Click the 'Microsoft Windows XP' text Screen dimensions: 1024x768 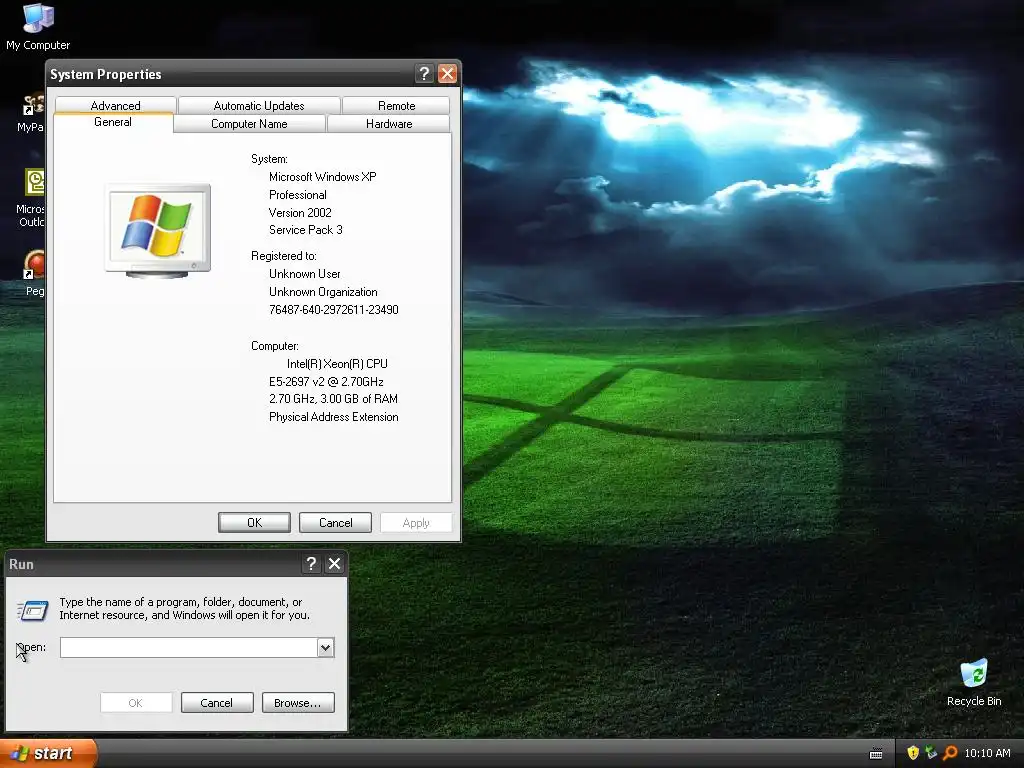click(x=323, y=177)
